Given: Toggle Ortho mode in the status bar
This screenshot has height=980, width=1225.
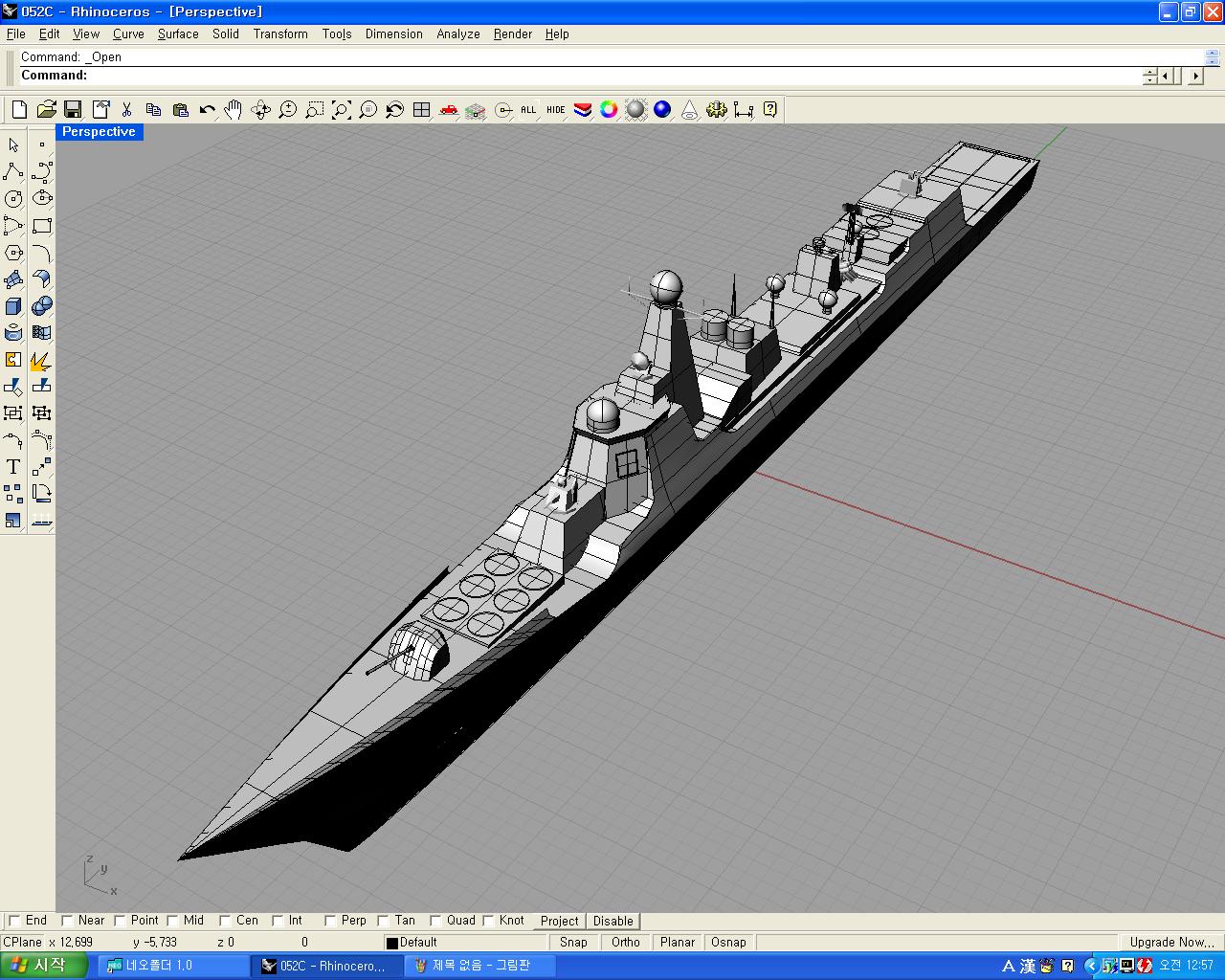Looking at the screenshot, I should (x=626, y=943).
